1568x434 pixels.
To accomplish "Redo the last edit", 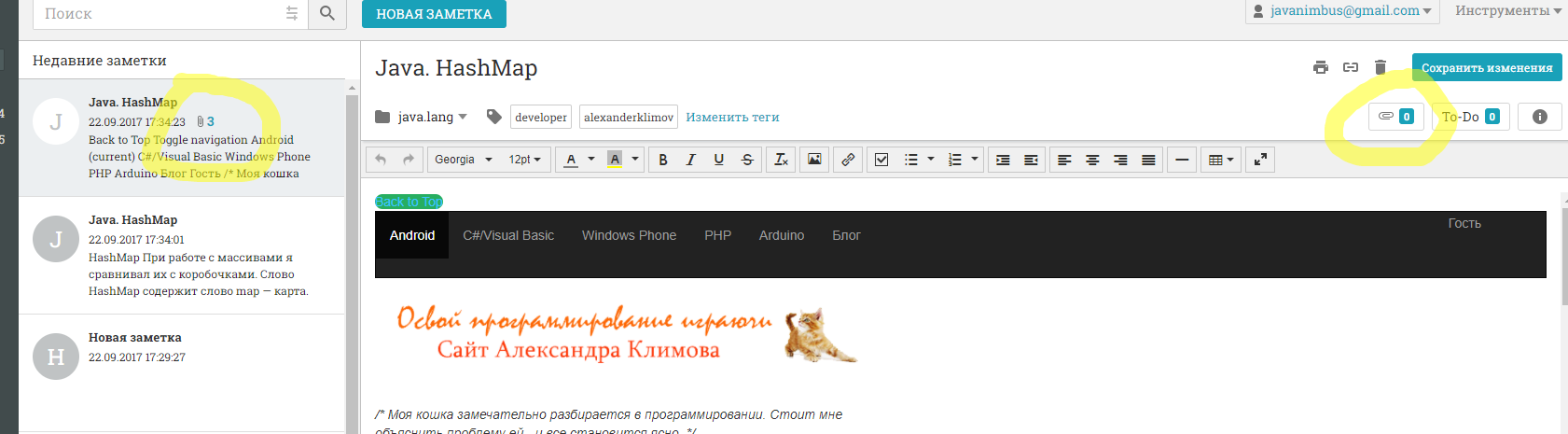I will tap(409, 160).
